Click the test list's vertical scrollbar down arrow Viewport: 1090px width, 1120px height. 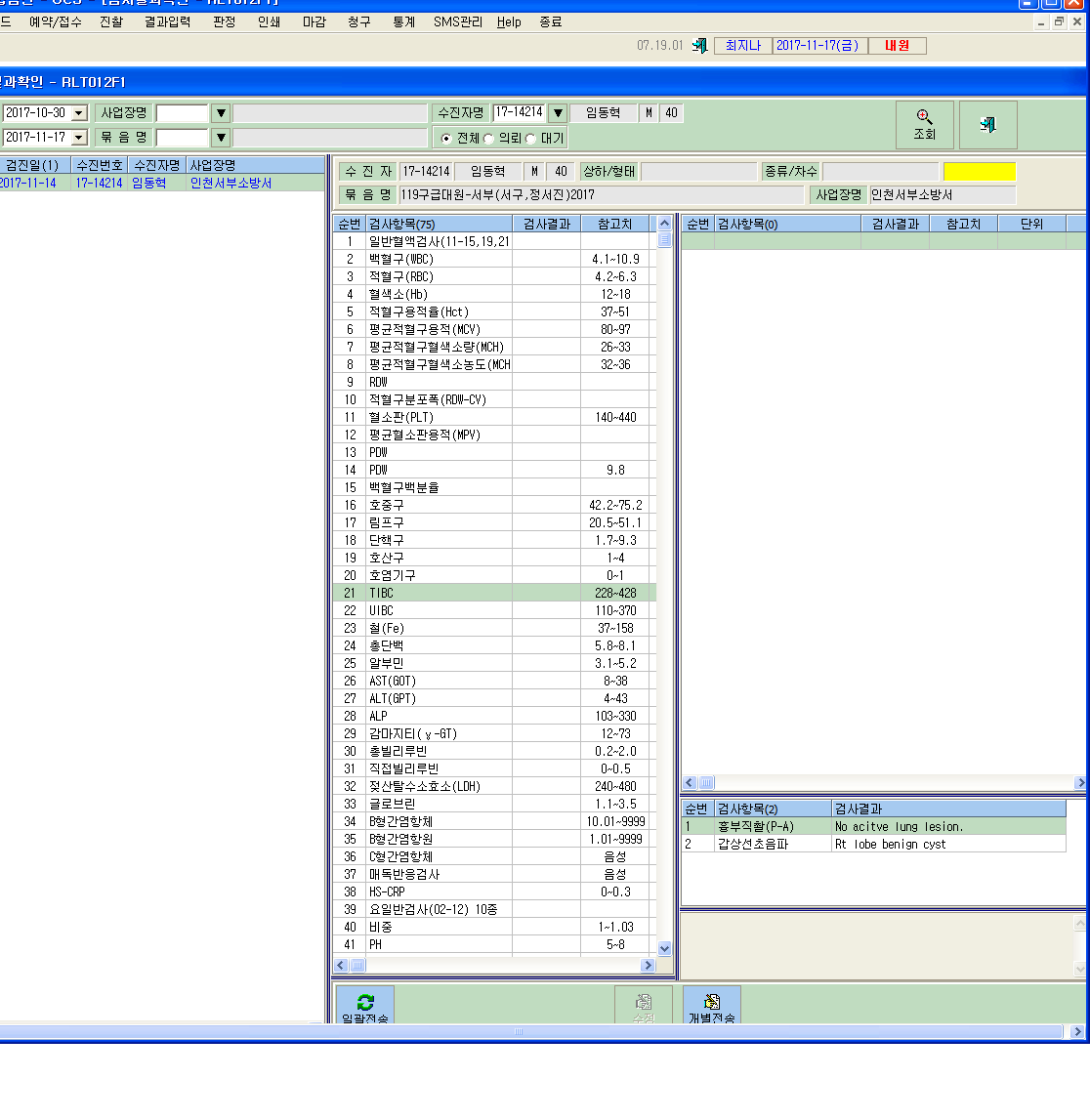tap(664, 948)
